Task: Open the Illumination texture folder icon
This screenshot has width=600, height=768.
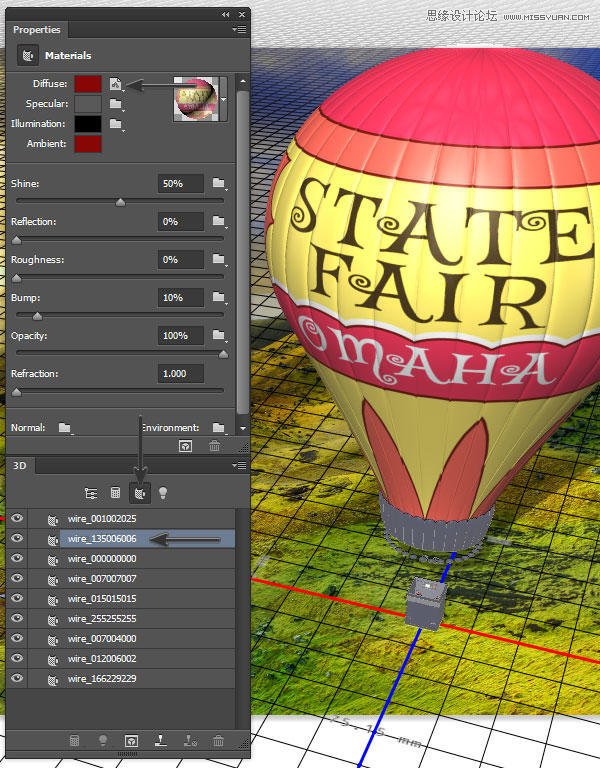Action: [x=116, y=124]
